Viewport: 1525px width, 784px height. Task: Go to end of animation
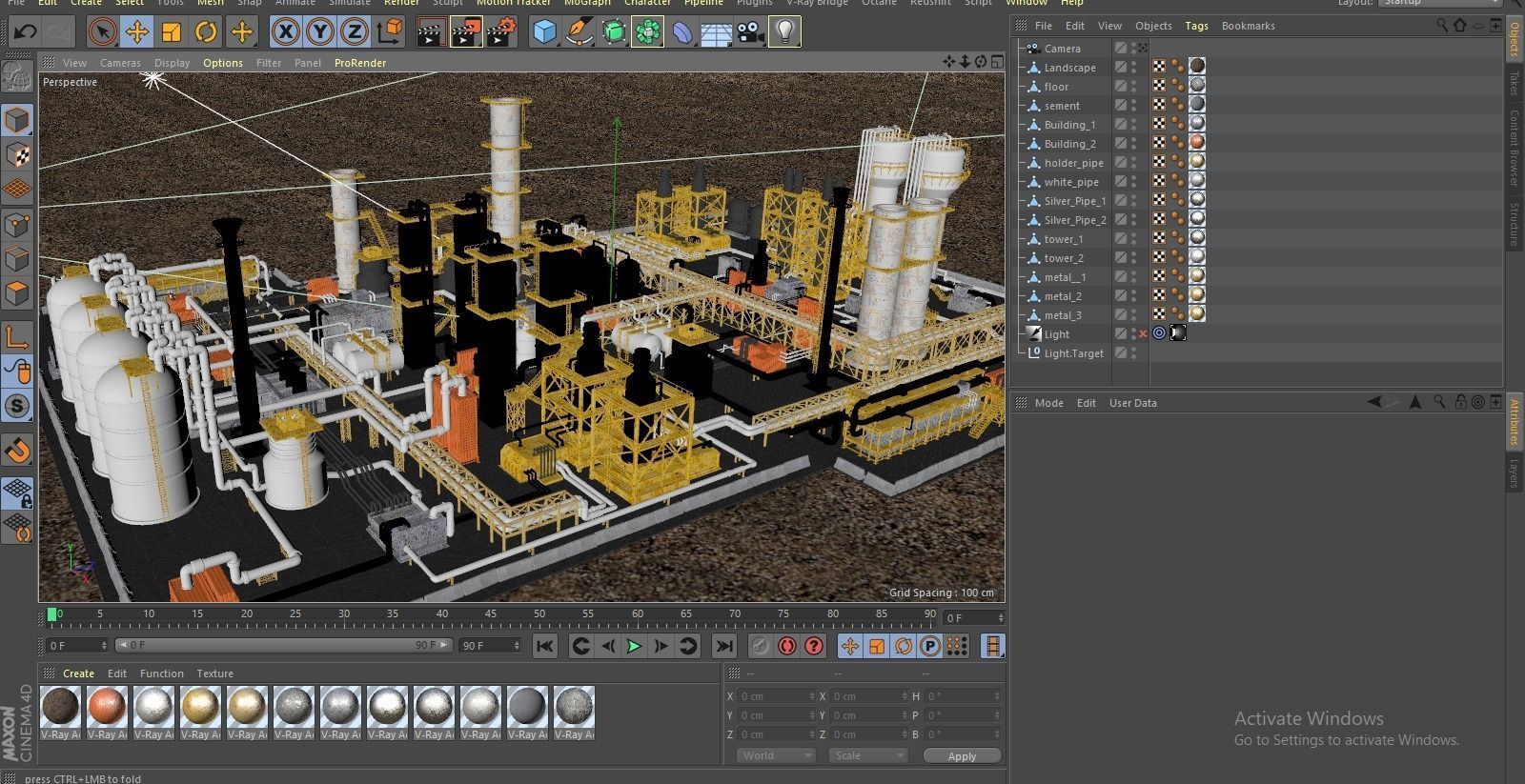pyautogui.click(x=724, y=646)
